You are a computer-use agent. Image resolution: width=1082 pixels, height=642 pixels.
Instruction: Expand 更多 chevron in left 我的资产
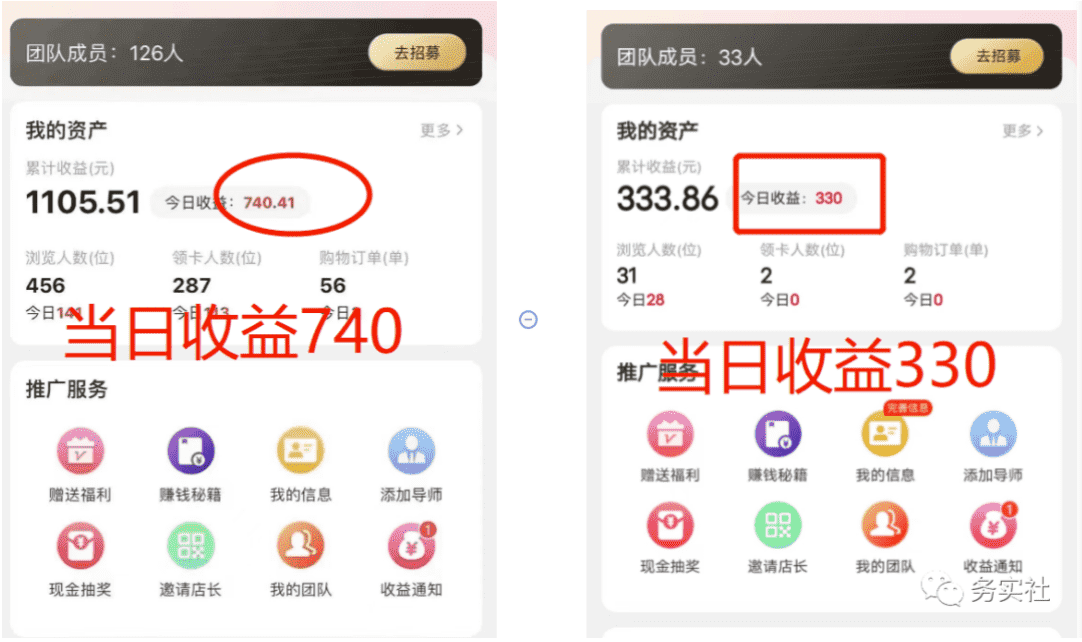click(442, 130)
